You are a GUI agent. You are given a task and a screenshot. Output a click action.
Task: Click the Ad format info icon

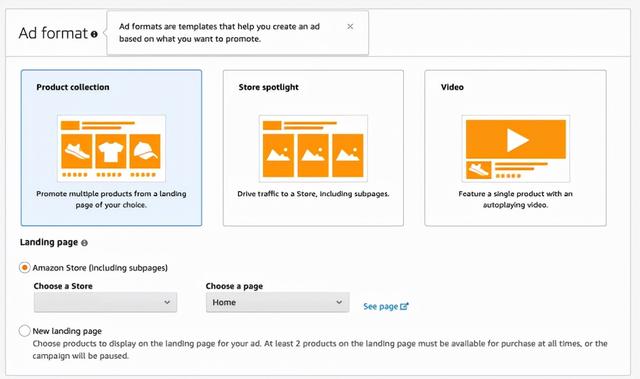[x=94, y=34]
